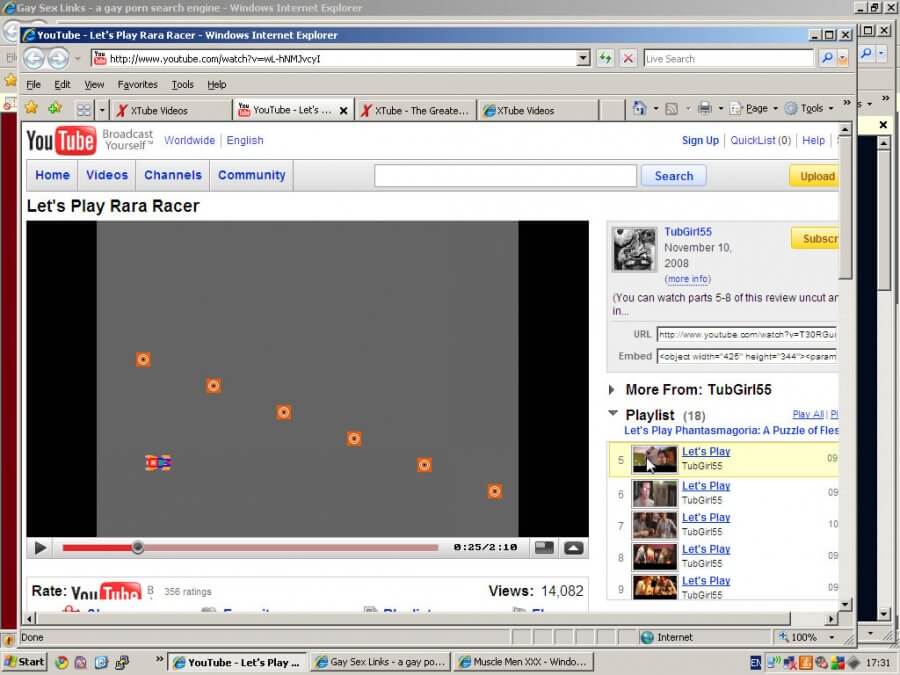Open the Favorites Center star icon
Viewport: 900px width, 675px height.
click(32, 108)
